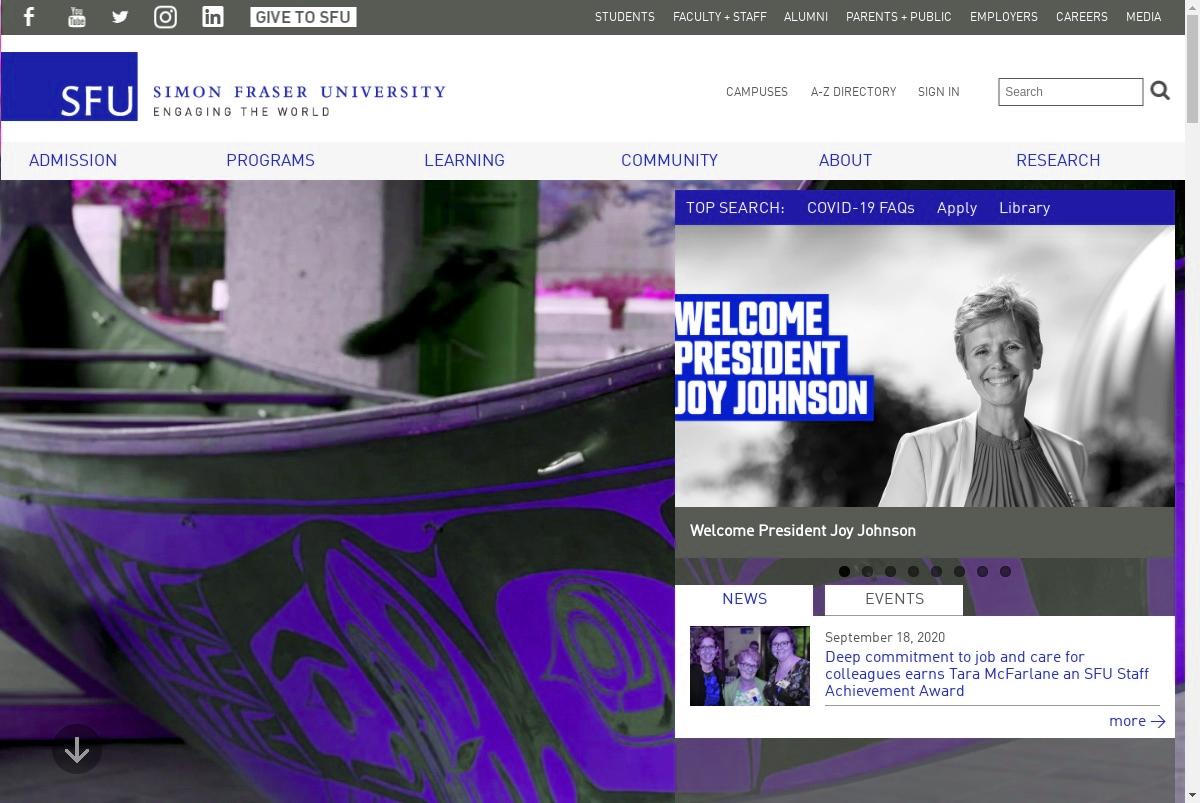This screenshot has height=803, width=1200.
Task: Click Welcome President Joy Johnson caption
Action: [x=803, y=531]
